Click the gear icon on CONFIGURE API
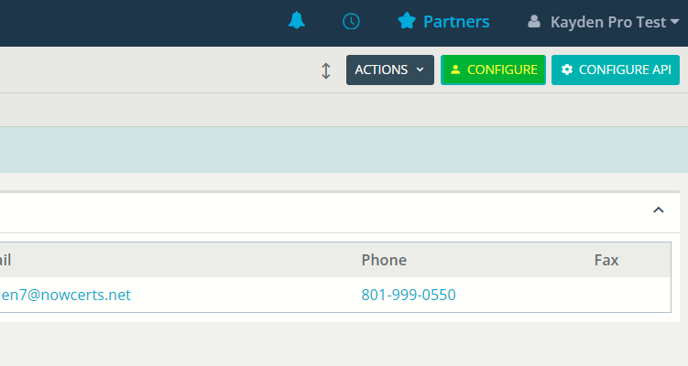688x366 pixels. coord(567,70)
